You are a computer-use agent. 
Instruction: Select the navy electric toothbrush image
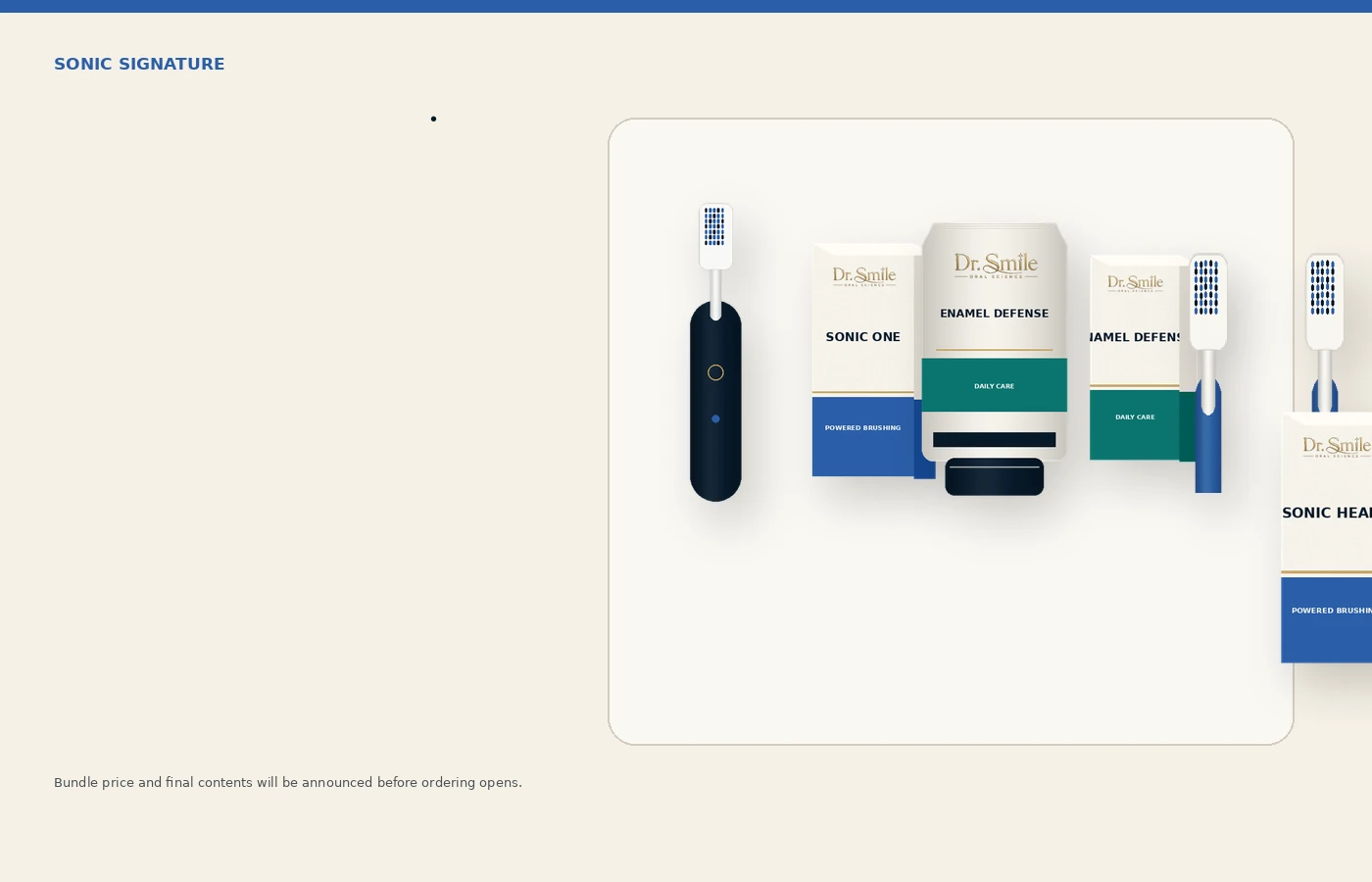pyautogui.click(x=715, y=353)
